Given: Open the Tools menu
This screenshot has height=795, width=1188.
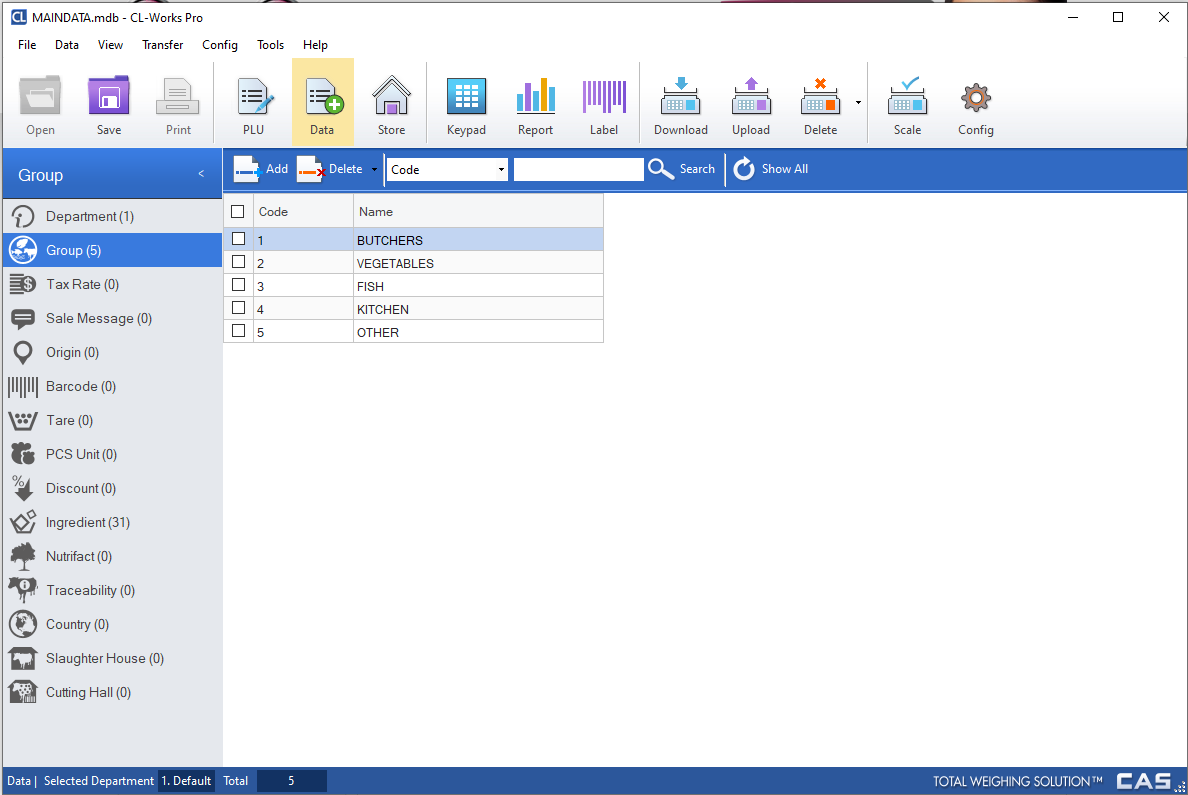Looking at the screenshot, I should 270,45.
